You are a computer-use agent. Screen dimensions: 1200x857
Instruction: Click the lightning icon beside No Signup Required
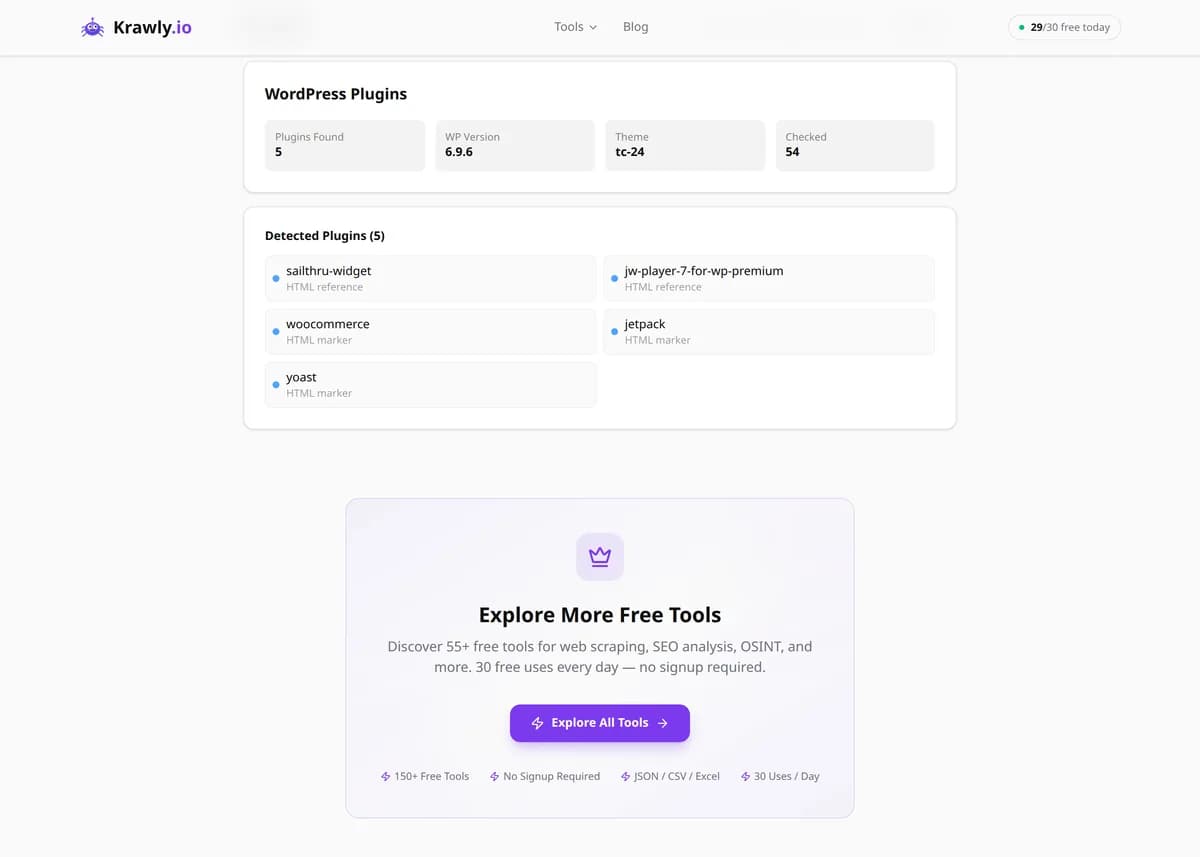[494, 776]
